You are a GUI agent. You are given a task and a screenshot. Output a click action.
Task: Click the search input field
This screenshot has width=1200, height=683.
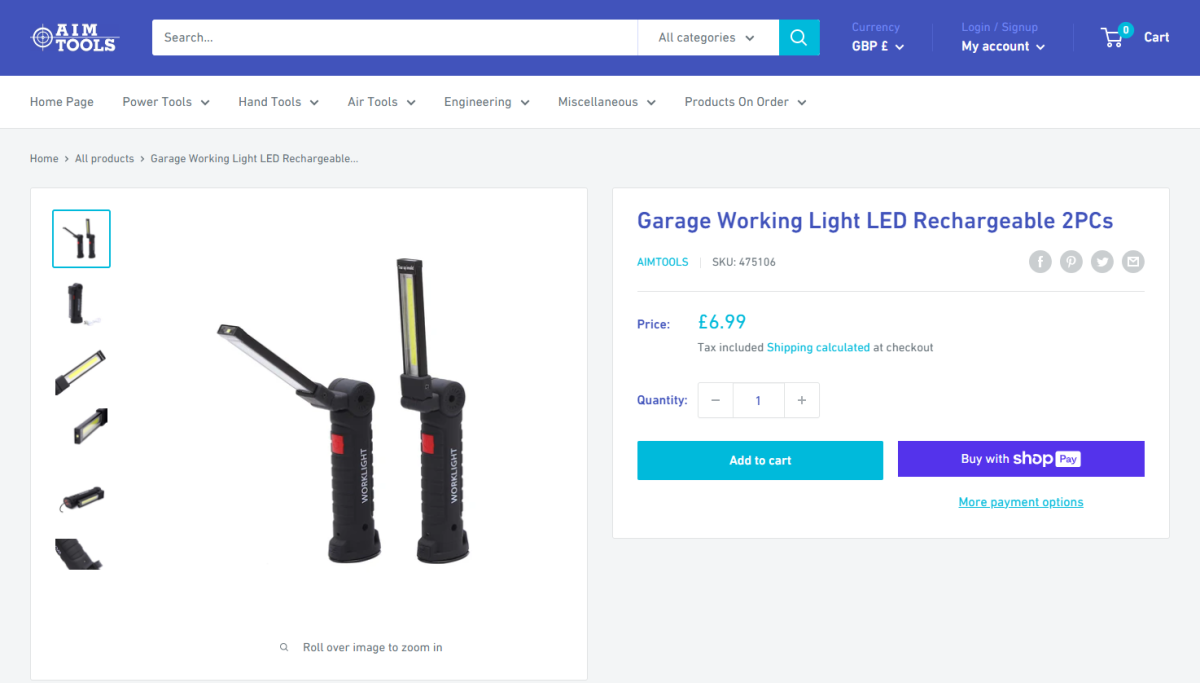tap(394, 38)
